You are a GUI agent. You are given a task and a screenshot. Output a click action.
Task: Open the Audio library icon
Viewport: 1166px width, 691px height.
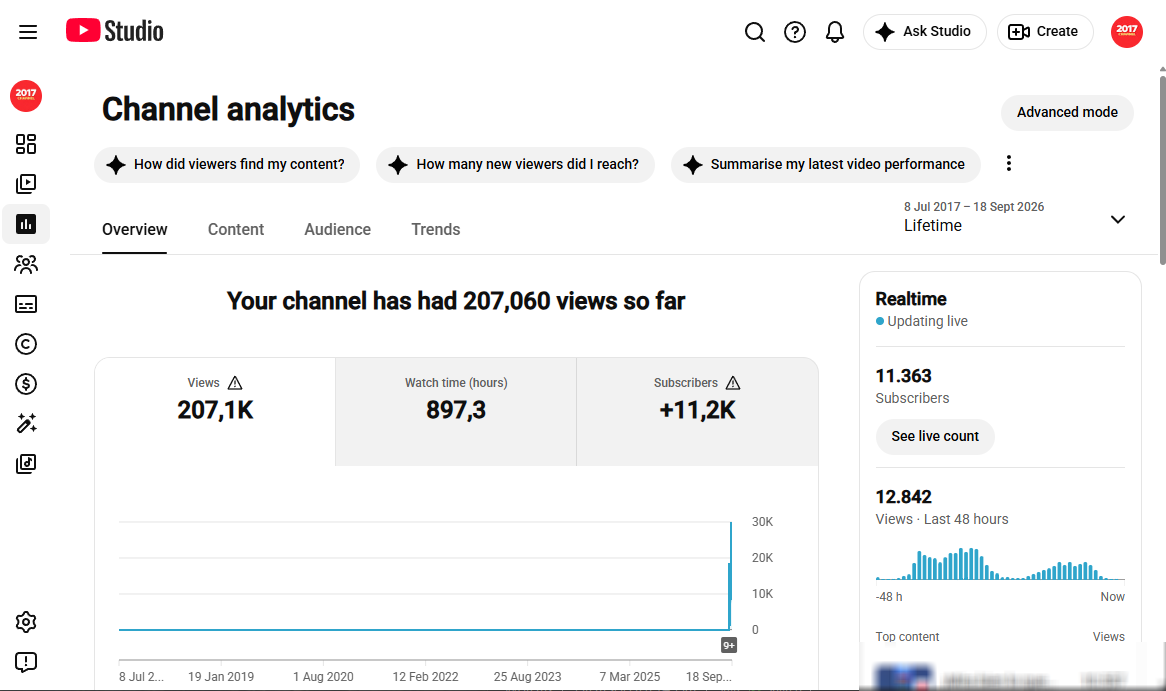[x=26, y=464]
